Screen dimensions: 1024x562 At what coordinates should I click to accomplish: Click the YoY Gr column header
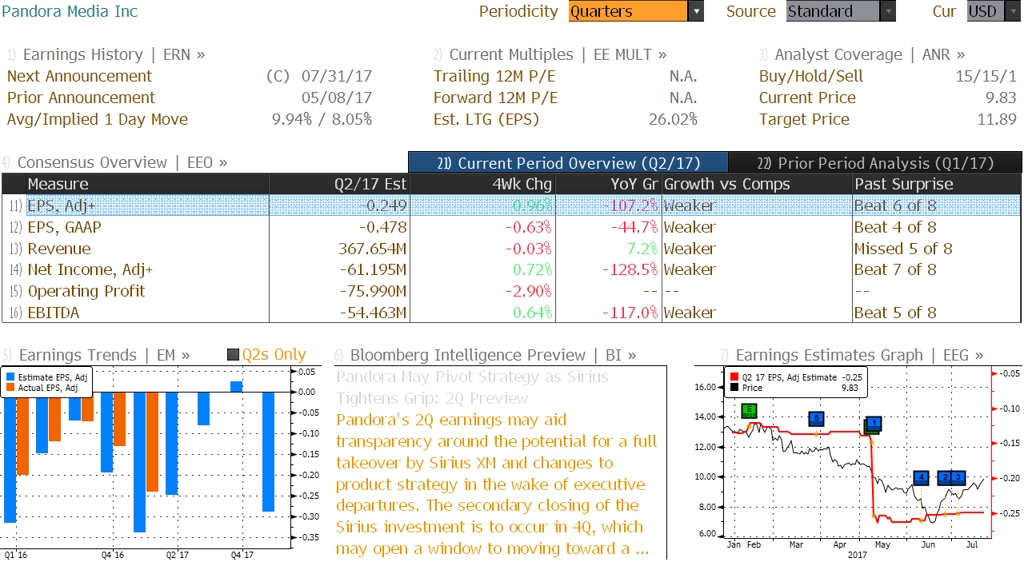(608, 184)
